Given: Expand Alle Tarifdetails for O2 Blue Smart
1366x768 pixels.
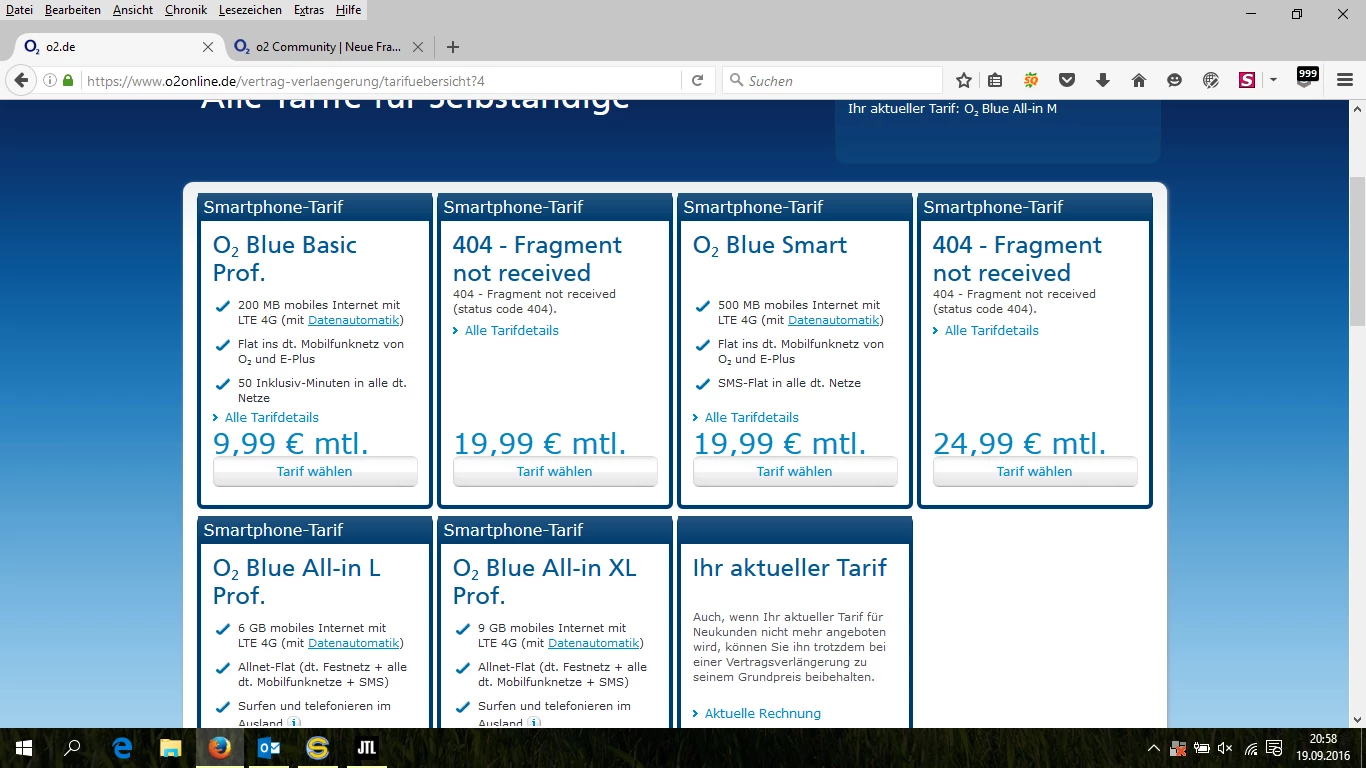Looking at the screenshot, I should point(752,417).
